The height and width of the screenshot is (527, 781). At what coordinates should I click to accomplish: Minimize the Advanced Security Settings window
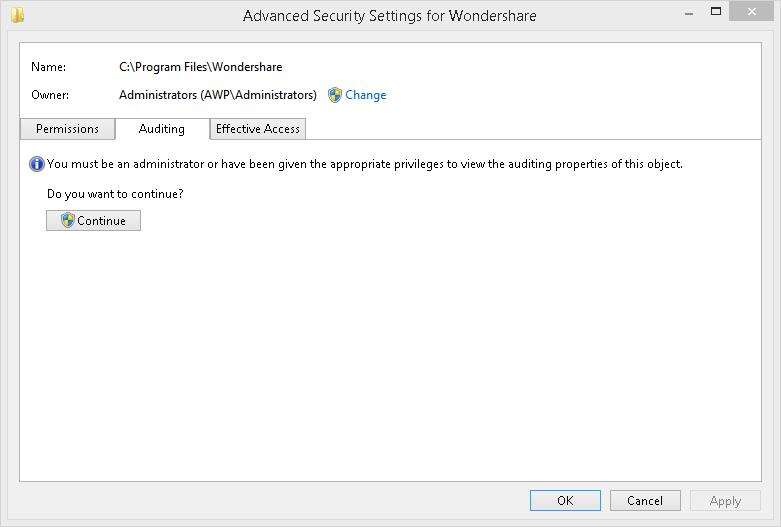coord(689,11)
